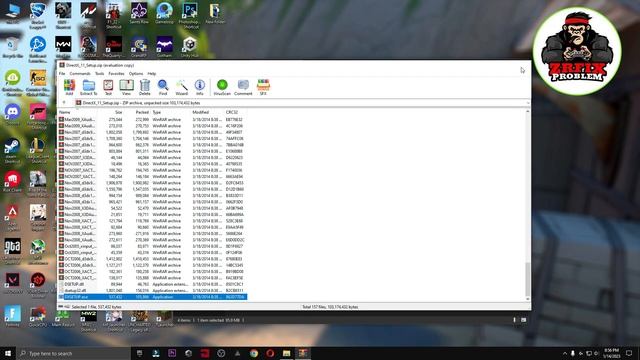The width and height of the screenshot is (640, 360).
Task: Show archive Info icon
Action: pos(200,87)
